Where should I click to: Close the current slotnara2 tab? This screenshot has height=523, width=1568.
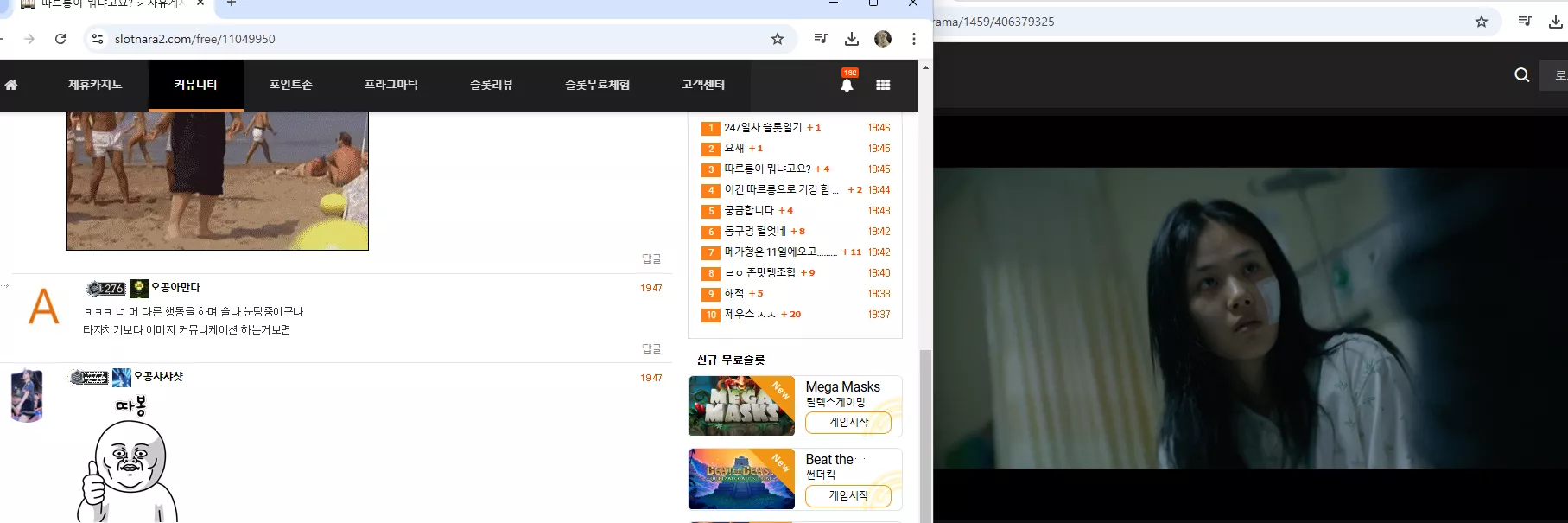(x=200, y=3)
